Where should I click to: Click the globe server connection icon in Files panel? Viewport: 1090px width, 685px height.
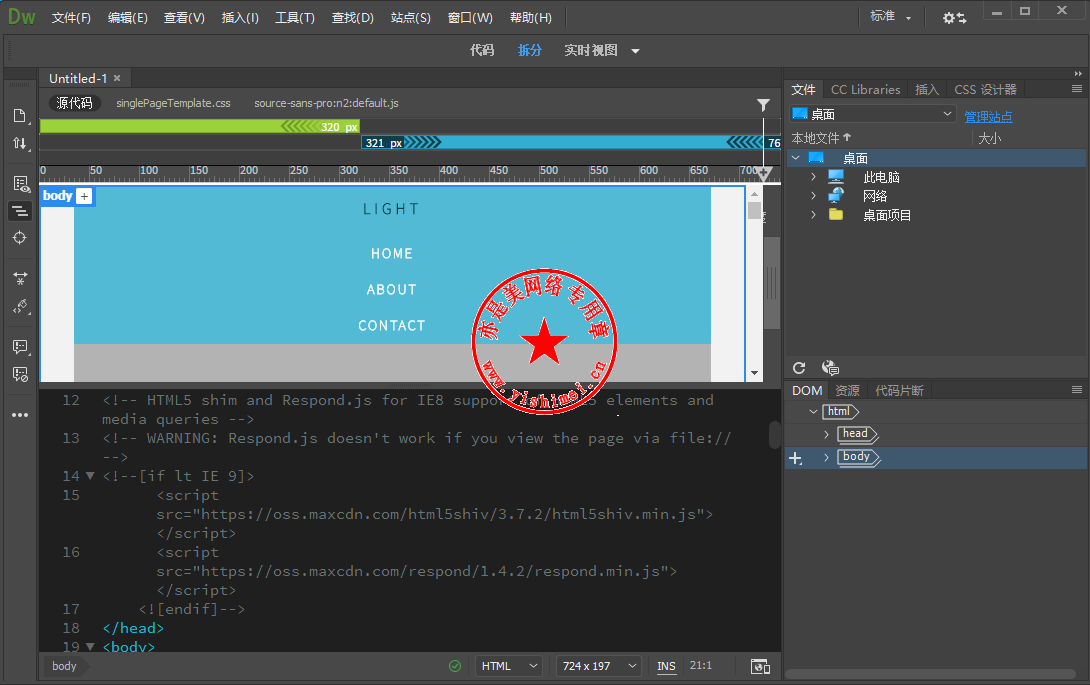pyautogui.click(x=830, y=368)
